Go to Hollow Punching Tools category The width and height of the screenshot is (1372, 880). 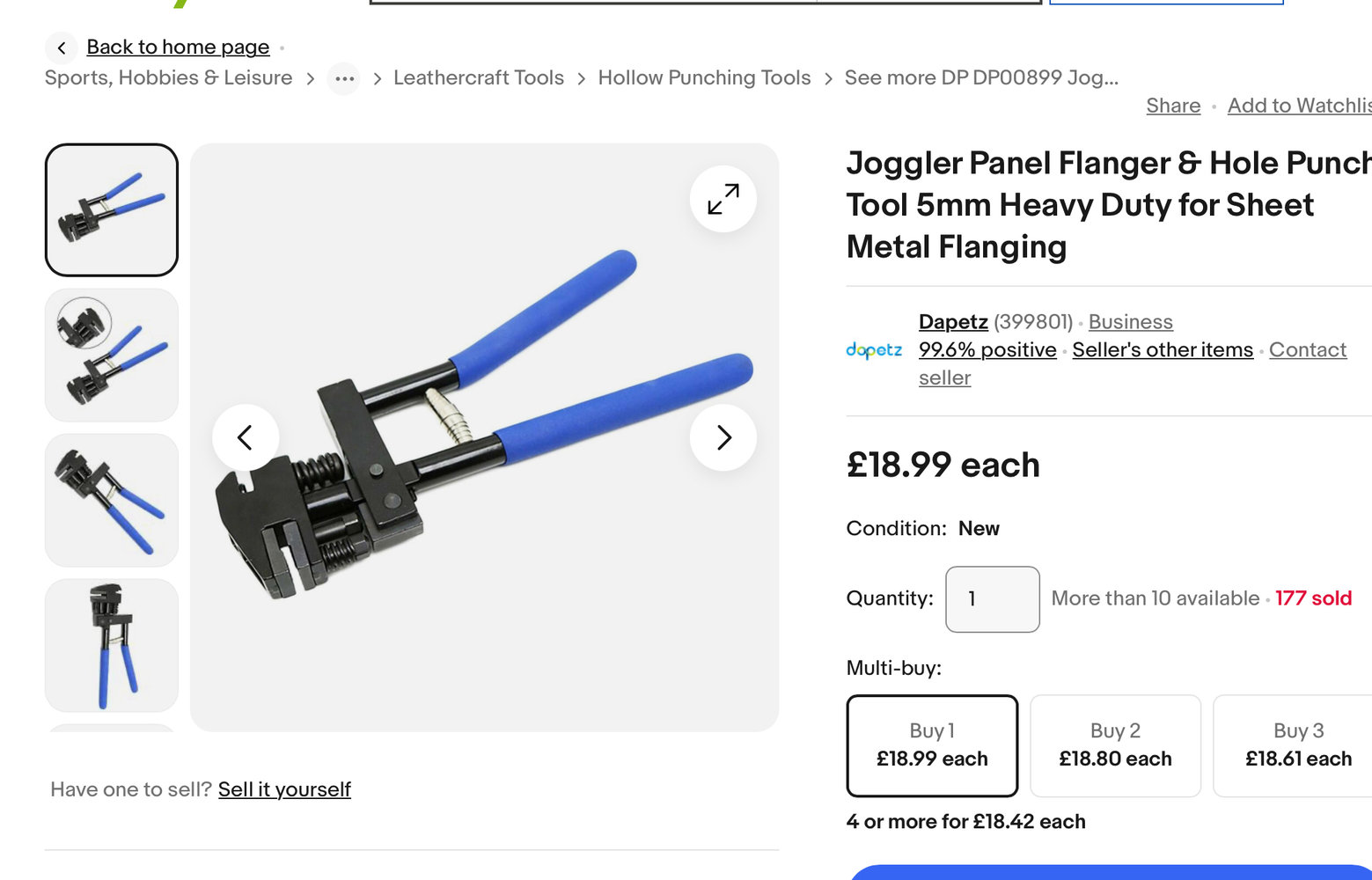704,78
